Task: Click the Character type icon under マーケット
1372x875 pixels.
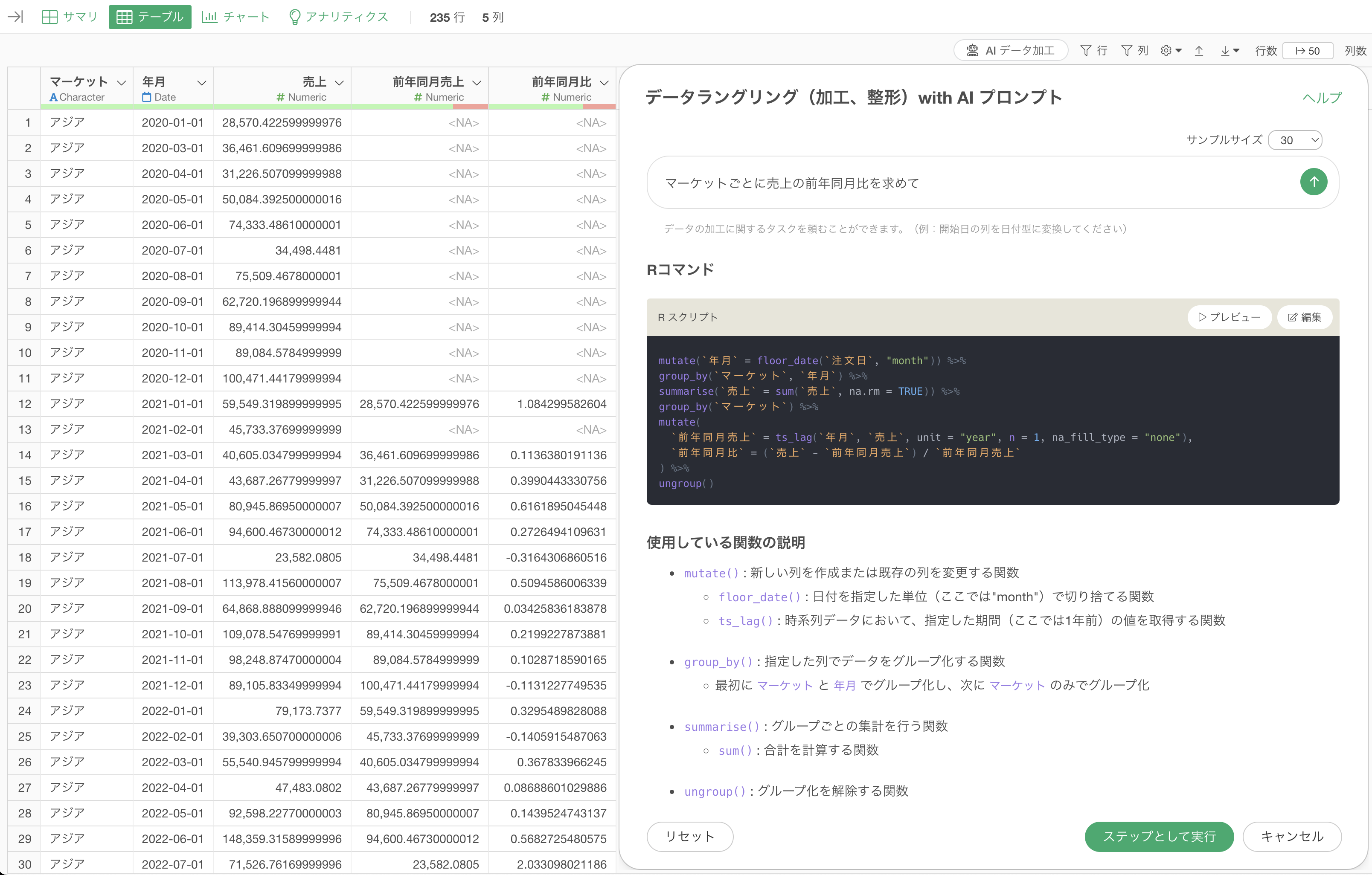Action: [54, 97]
